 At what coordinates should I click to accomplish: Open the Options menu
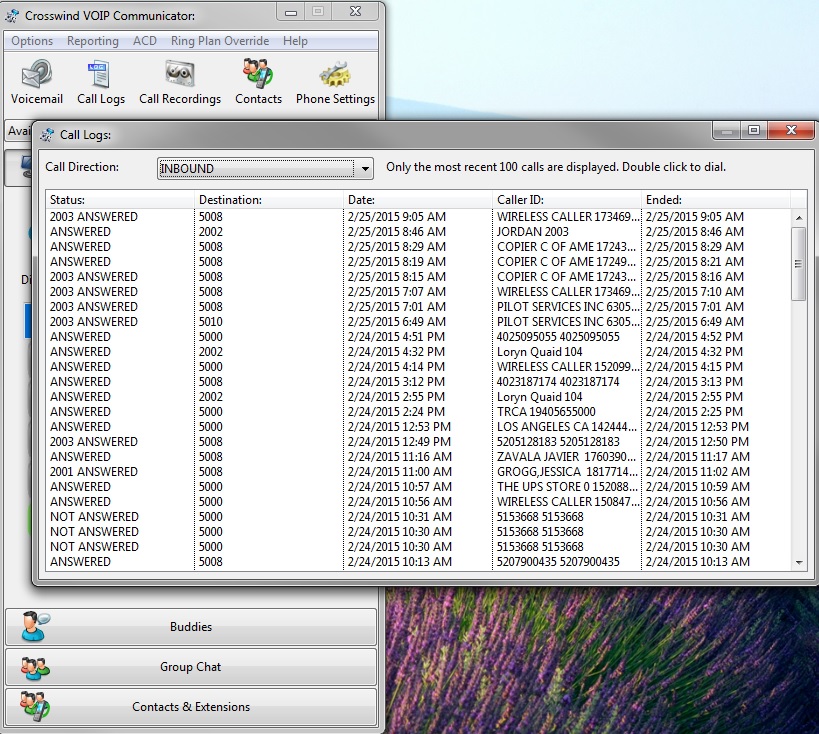click(x=33, y=41)
